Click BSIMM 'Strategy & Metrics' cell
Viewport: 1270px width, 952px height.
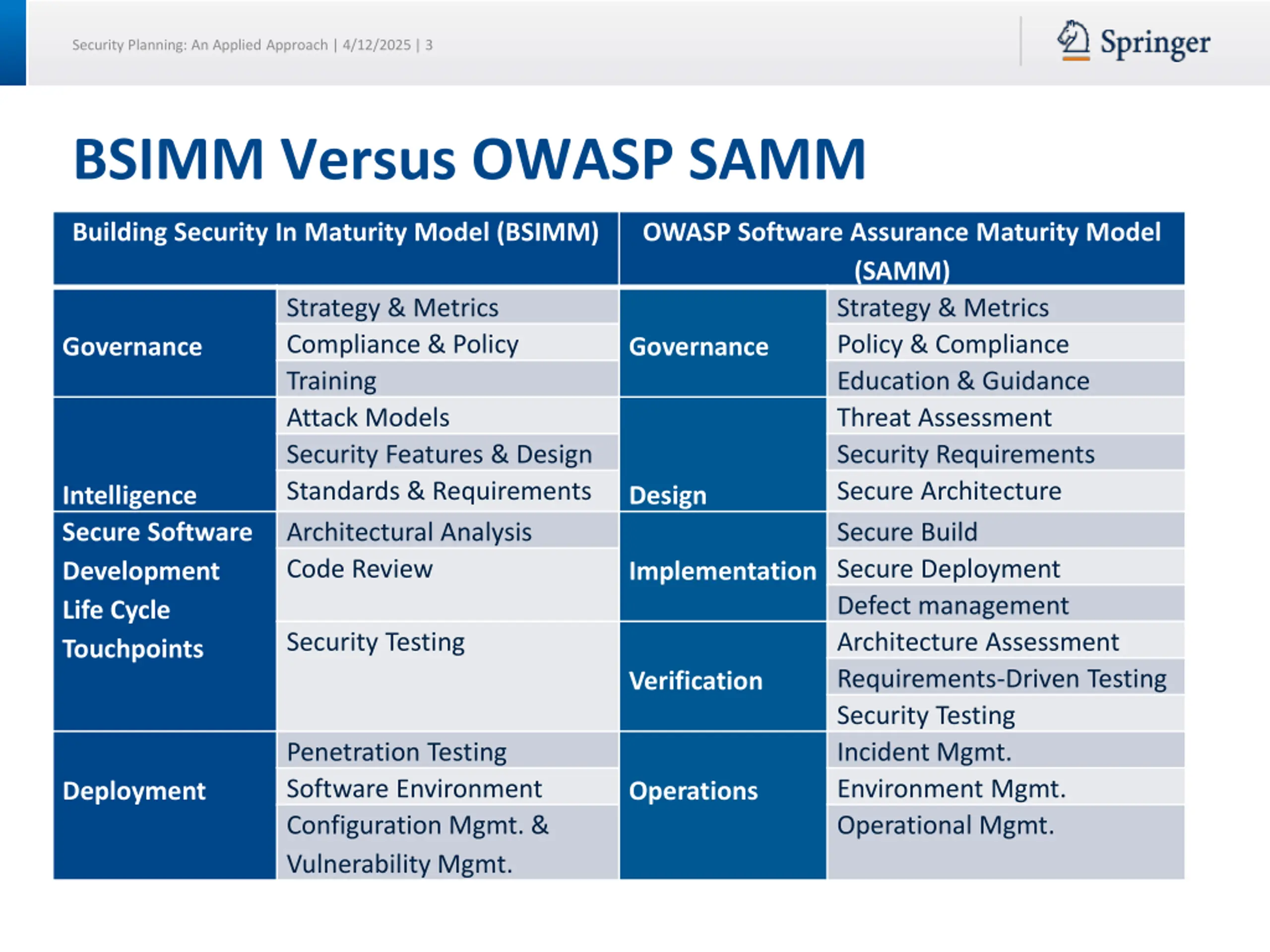(448, 306)
